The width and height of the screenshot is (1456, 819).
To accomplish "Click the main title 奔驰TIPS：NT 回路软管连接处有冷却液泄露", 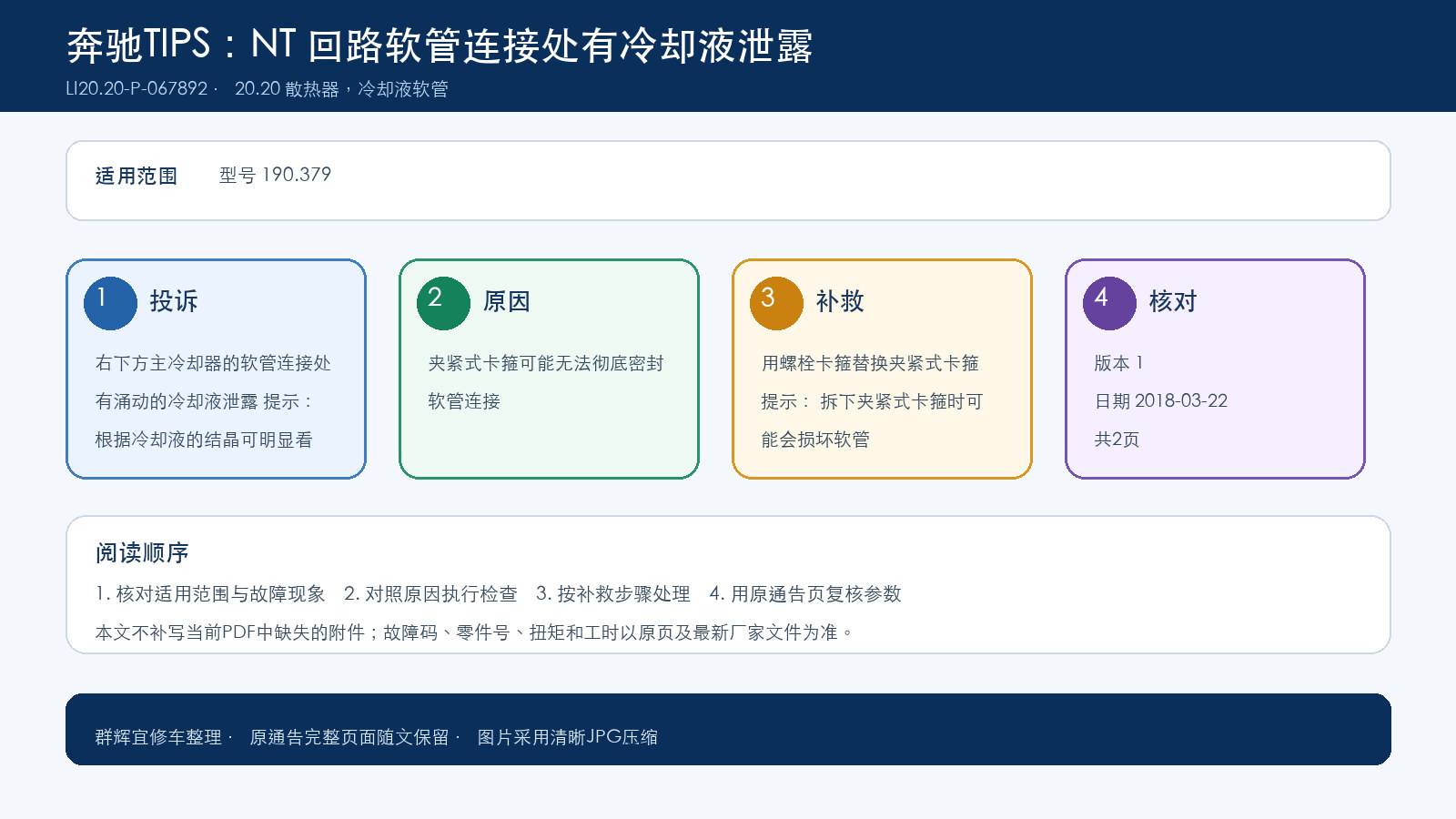I will (440, 45).
